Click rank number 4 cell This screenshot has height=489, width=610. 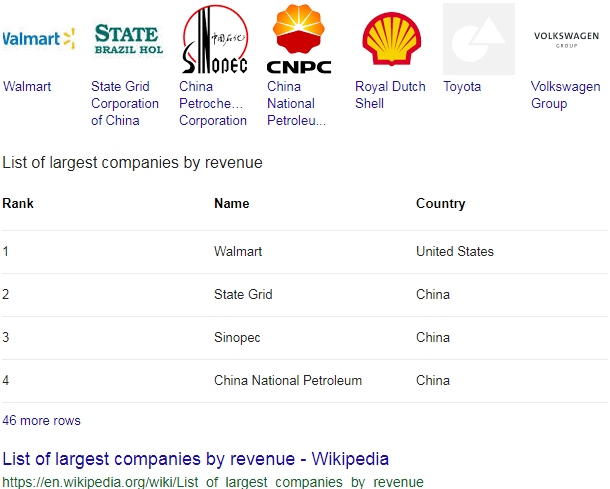coord(5,380)
